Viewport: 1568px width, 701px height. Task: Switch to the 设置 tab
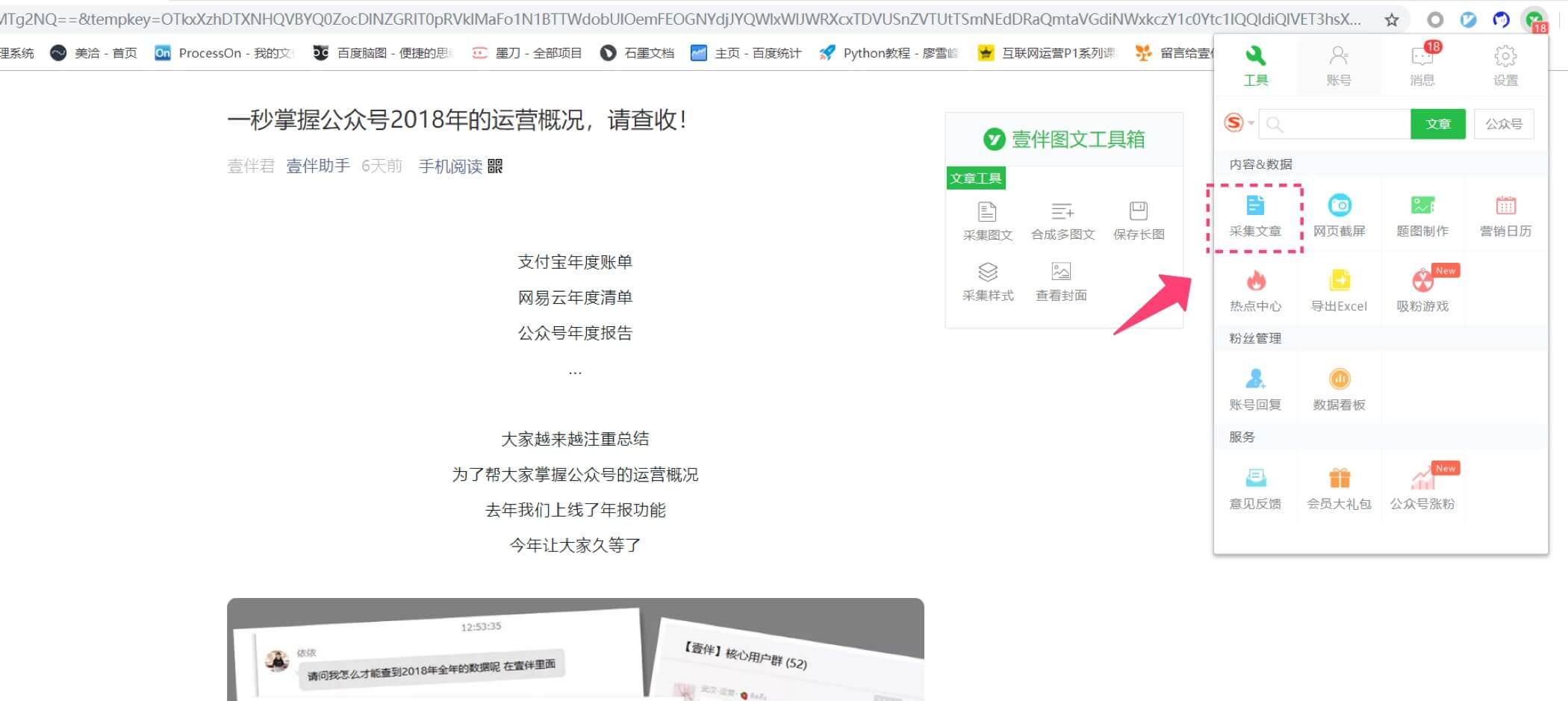(x=1506, y=66)
